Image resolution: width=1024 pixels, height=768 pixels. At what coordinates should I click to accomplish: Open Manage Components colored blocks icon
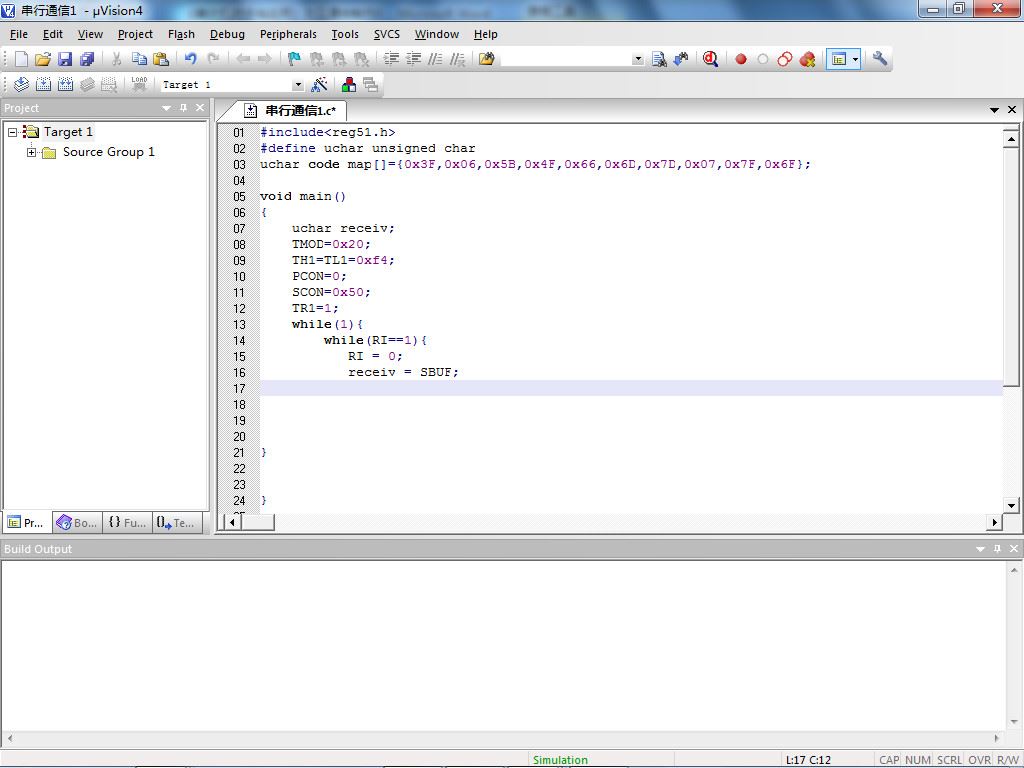(349, 84)
